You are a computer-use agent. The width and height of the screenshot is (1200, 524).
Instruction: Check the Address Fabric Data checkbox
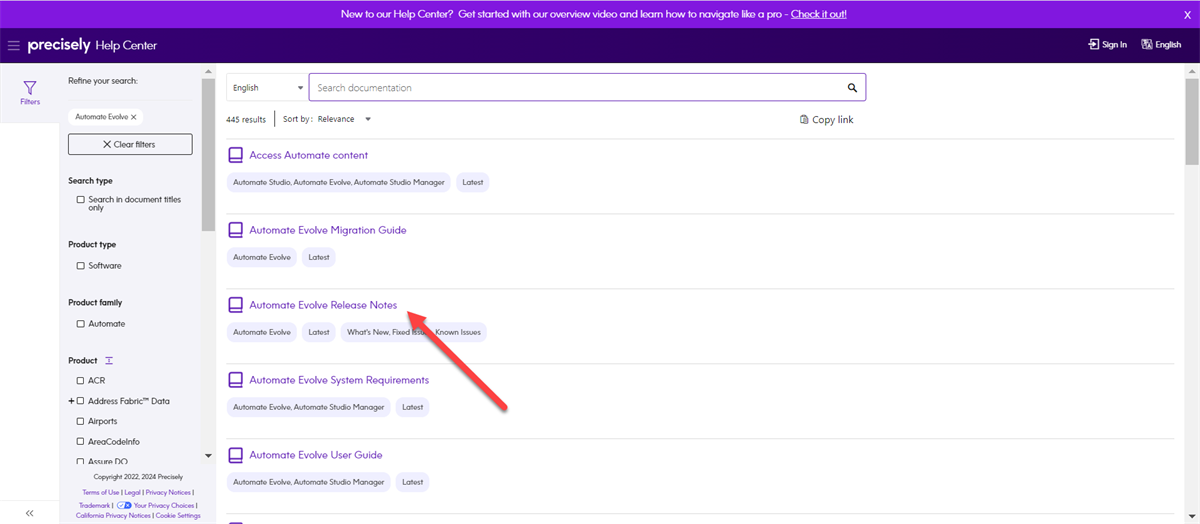click(81, 401)
